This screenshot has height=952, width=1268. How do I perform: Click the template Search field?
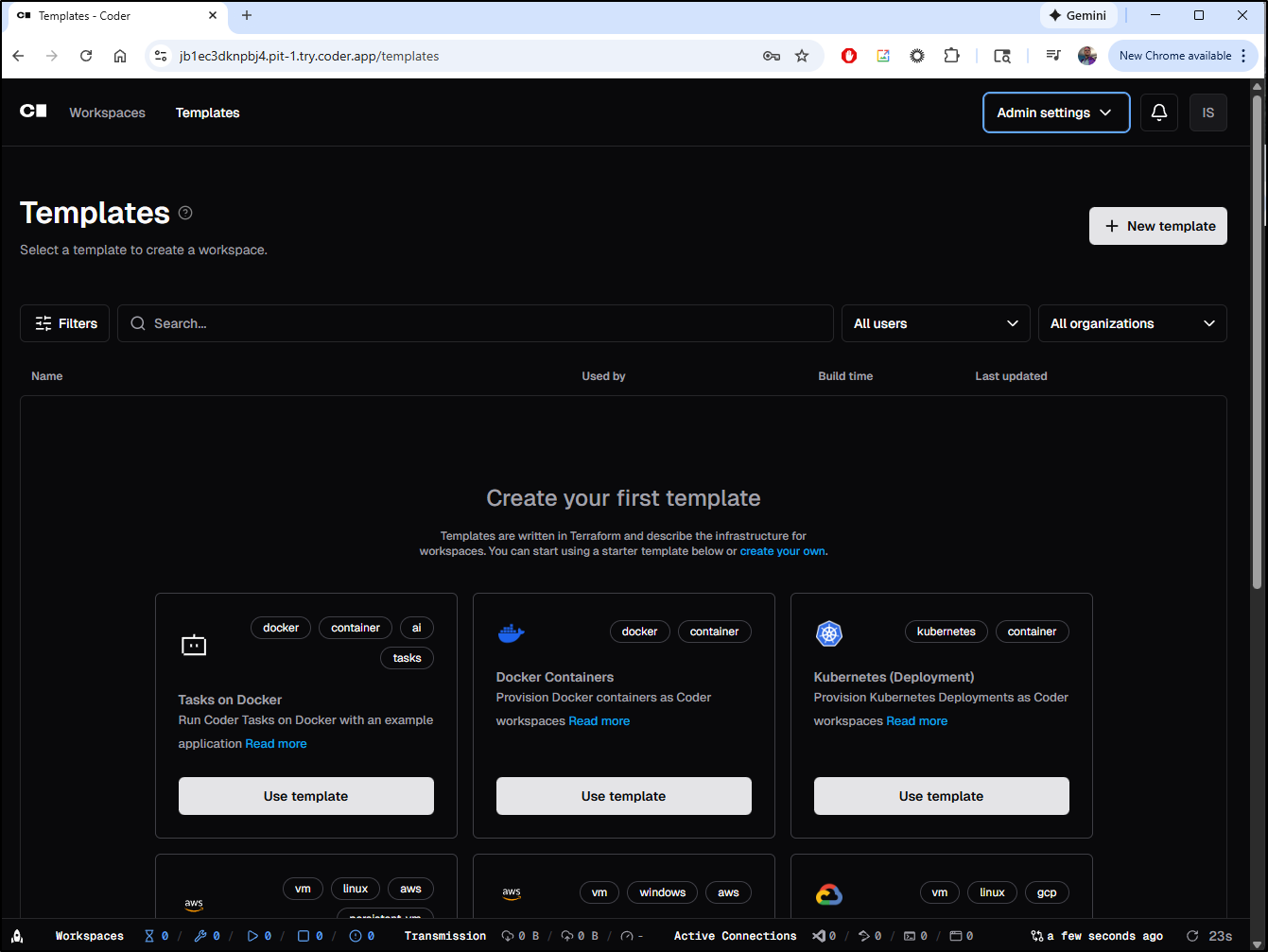[482, 323]
